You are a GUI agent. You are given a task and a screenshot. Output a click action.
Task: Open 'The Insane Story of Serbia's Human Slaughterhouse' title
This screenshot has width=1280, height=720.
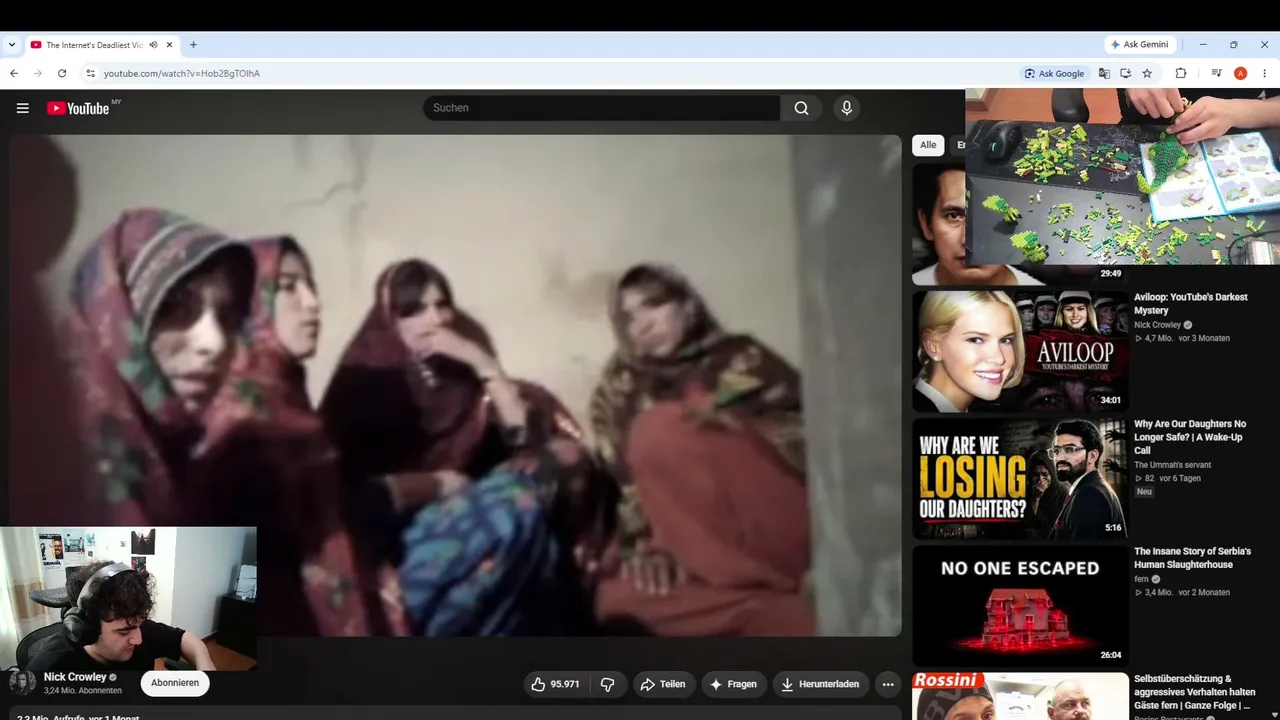tap(1192, 558)
